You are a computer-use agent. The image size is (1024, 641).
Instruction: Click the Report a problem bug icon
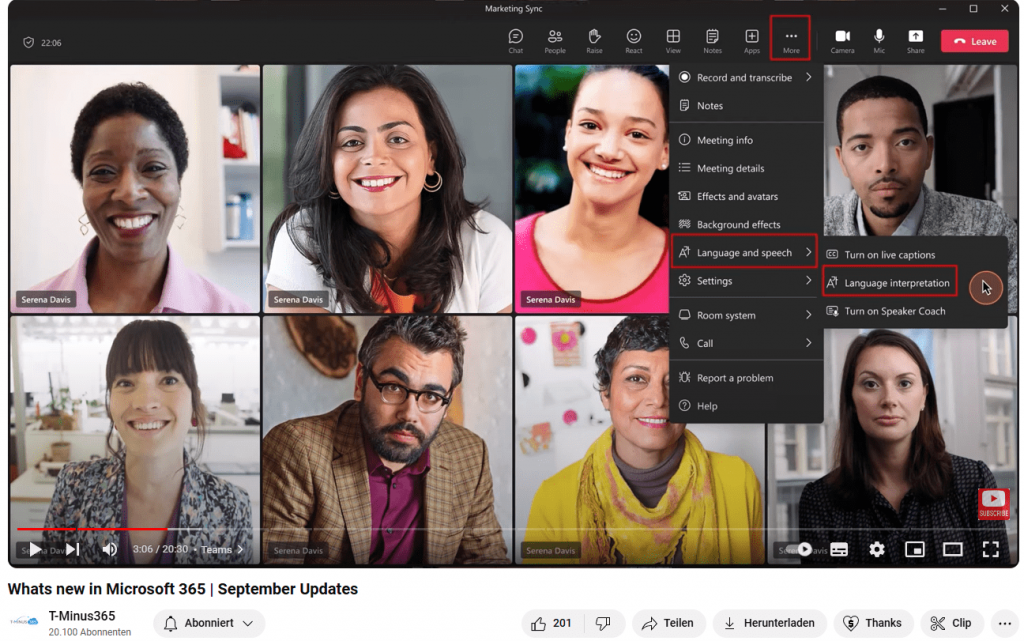click(684, 377)
